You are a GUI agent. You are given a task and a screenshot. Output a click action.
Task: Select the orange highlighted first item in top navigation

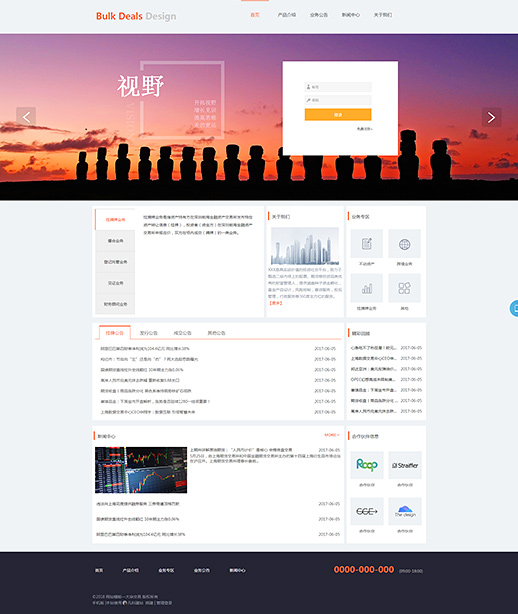[x=255, y=15]
